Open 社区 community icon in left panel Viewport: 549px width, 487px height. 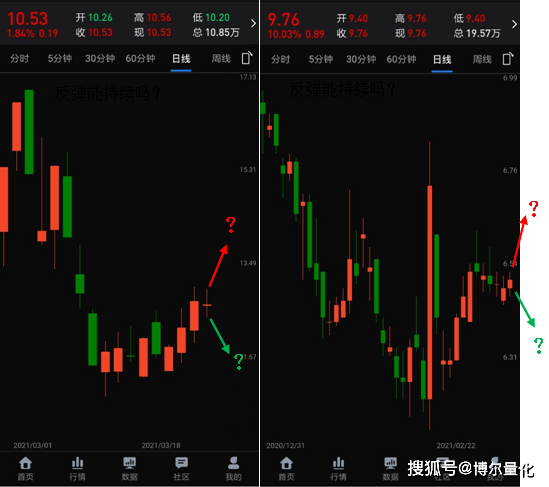(181, 468)
